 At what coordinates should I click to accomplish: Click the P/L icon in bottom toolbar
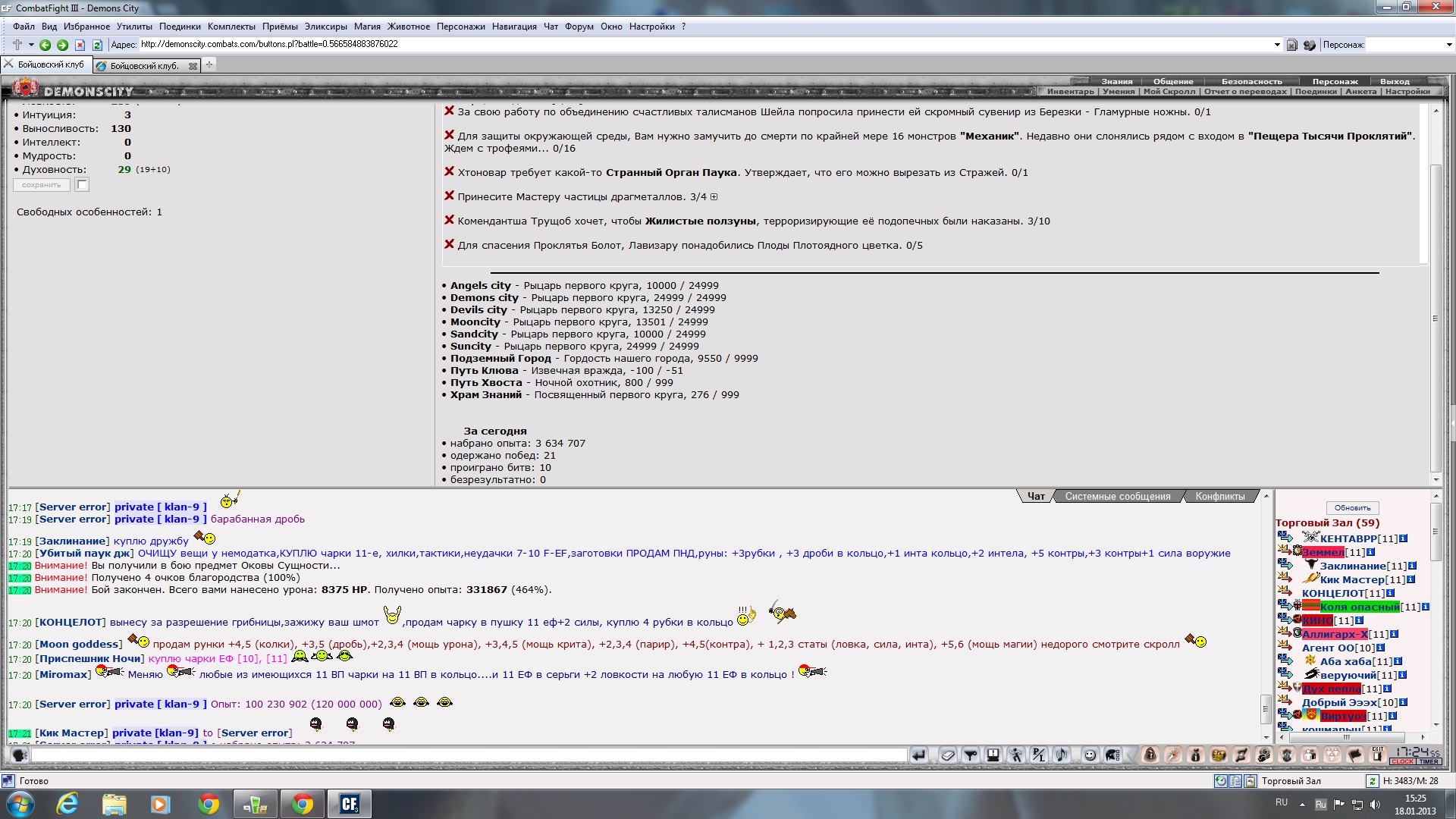pyautogui.click(x=1039, y=755)
